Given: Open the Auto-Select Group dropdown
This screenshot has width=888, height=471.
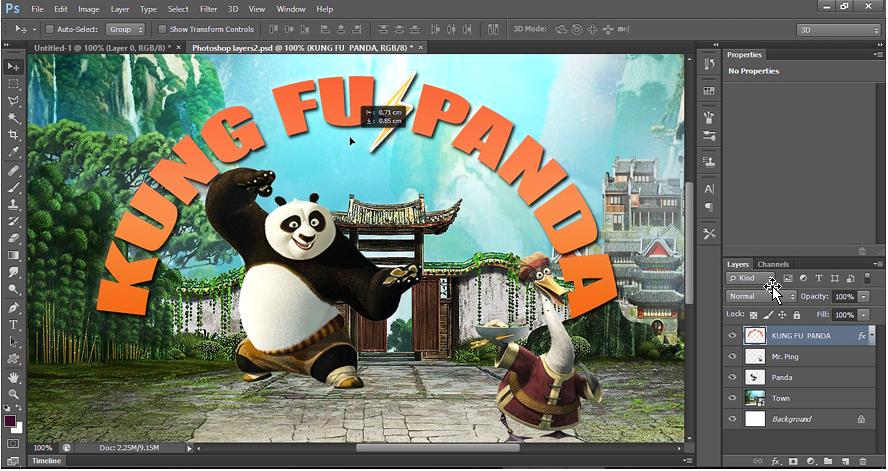Looking at the screenshot, I should pyautogui.click(x=125, y=29).
